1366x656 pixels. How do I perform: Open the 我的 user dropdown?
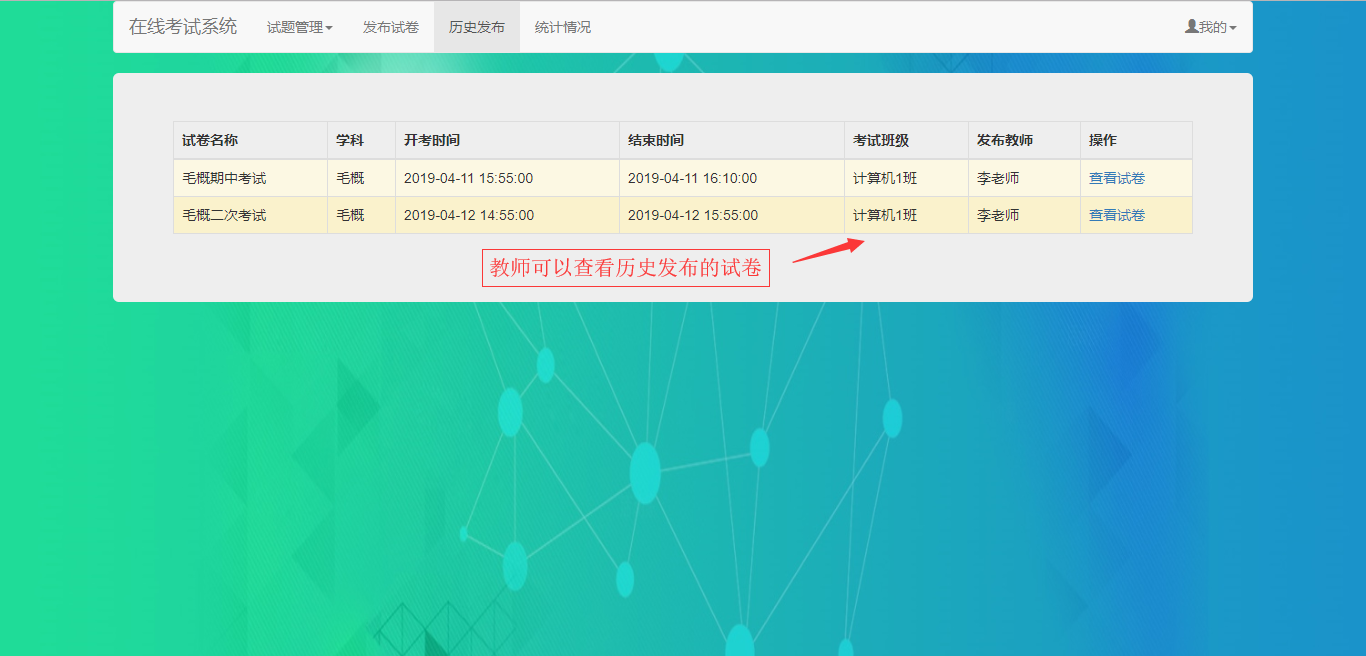(x=1211, y=27)
